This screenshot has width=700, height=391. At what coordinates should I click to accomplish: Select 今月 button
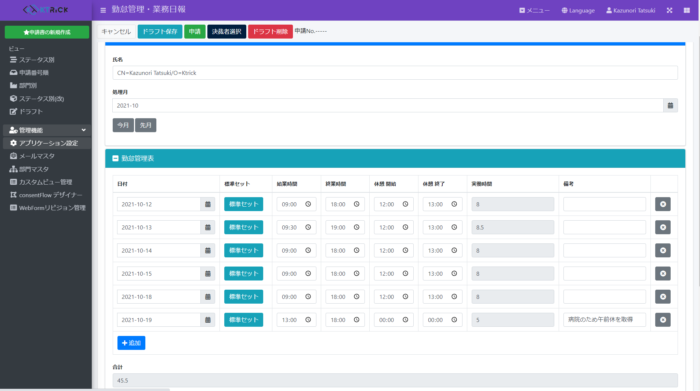pos(123,125)
